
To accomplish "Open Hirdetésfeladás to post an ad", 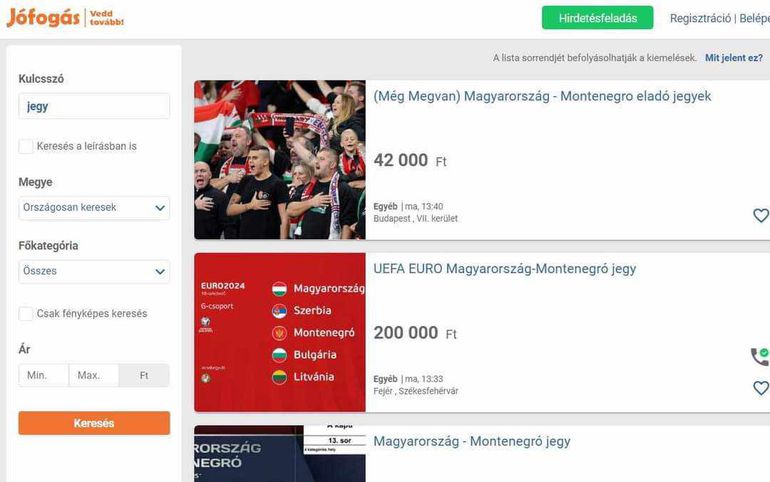I will [x=598, y=18].
